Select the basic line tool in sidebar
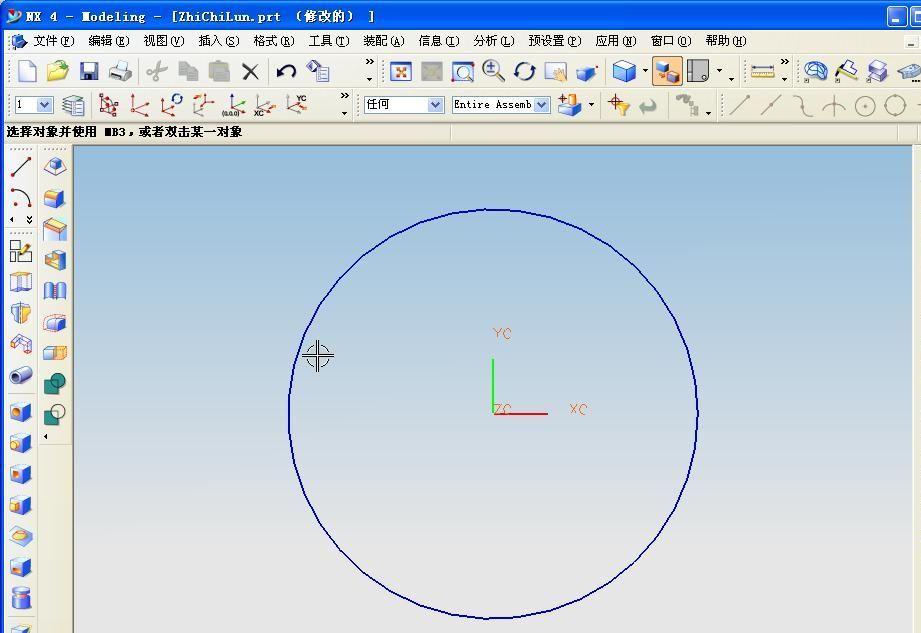 coord(20,167)
